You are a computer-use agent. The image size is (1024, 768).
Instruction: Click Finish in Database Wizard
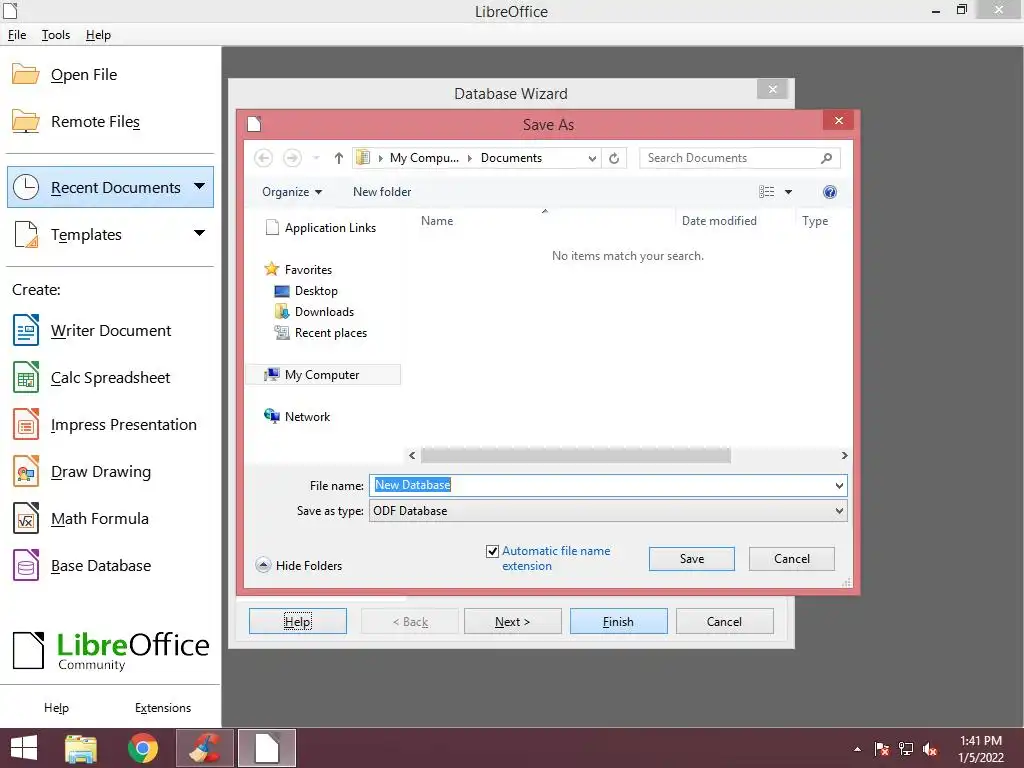tap(618, 622)
